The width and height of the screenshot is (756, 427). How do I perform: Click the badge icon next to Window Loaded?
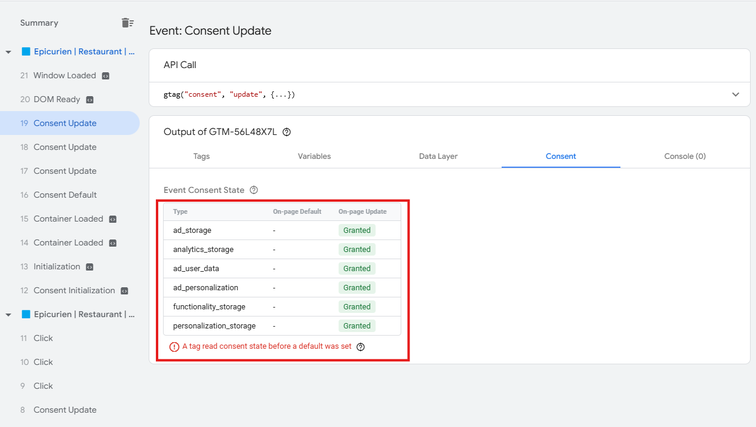click(106, 76)
